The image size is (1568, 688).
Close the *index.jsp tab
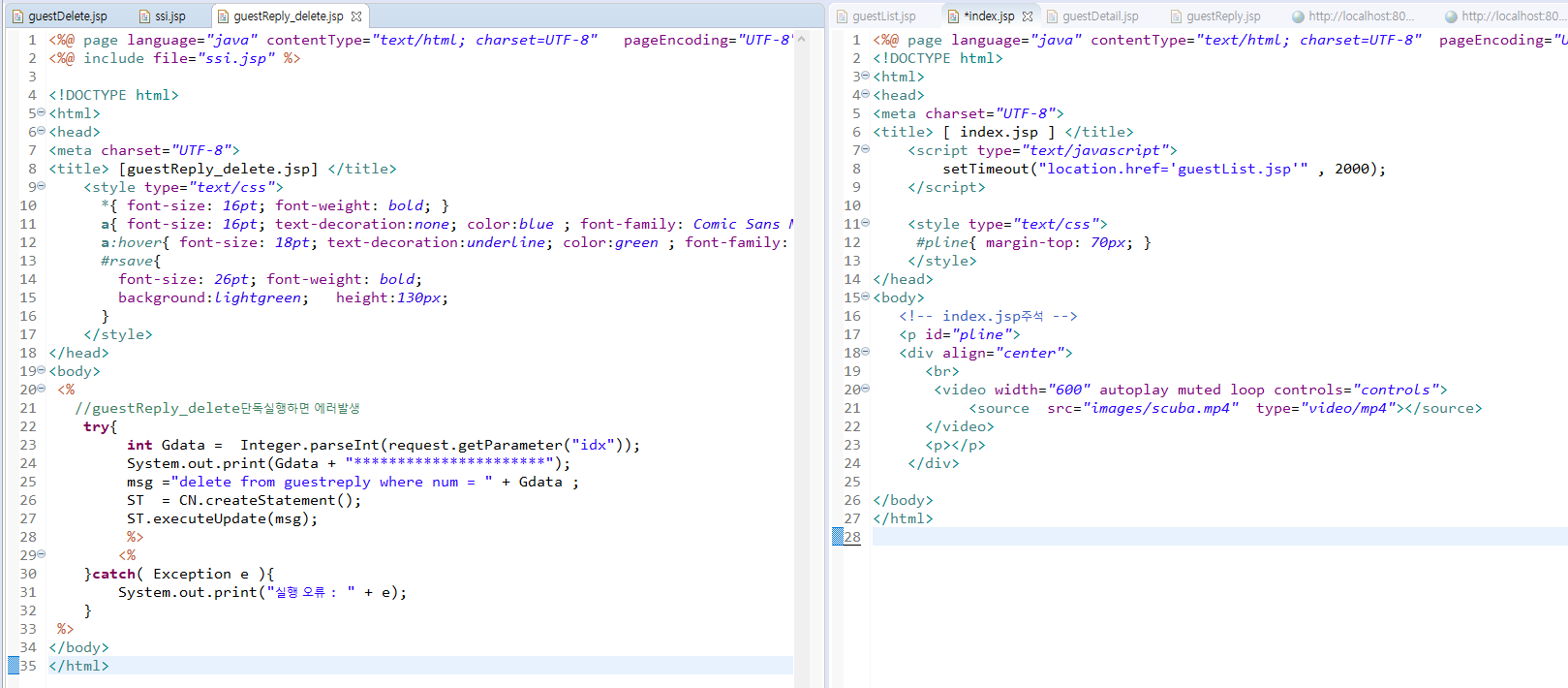[x=1028, y=16]
